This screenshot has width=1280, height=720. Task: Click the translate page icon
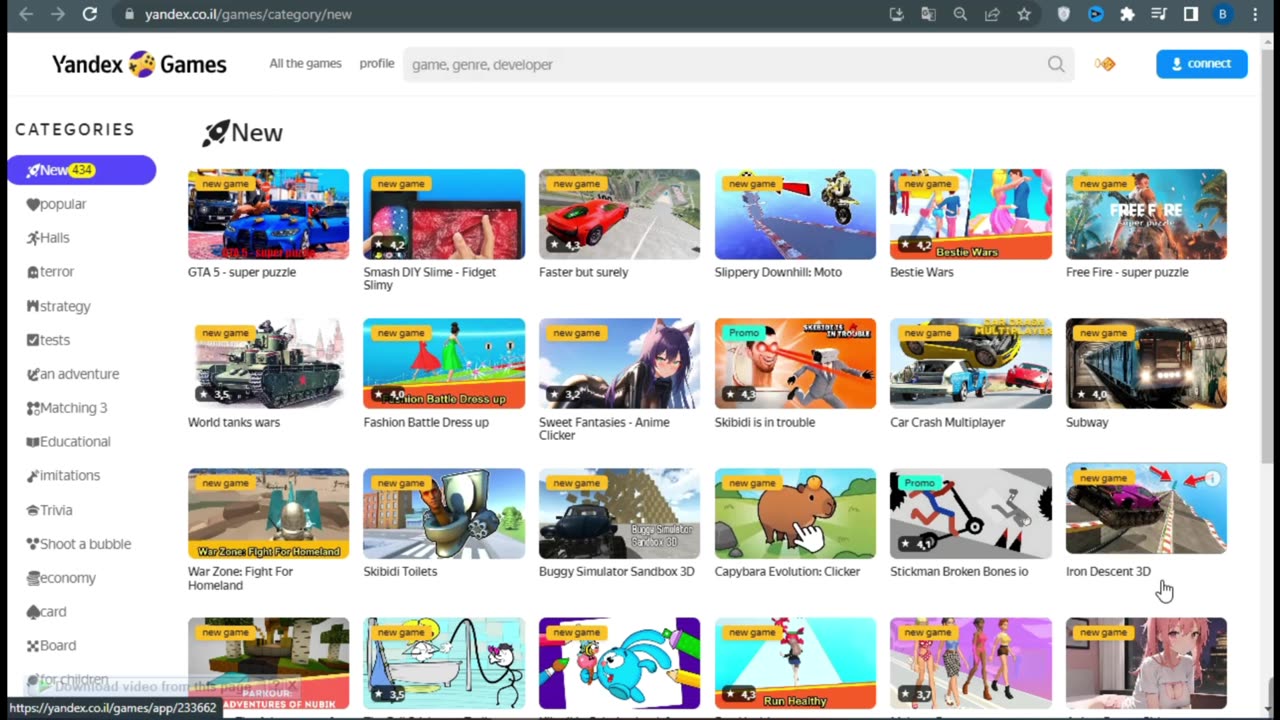pos(928,14)
